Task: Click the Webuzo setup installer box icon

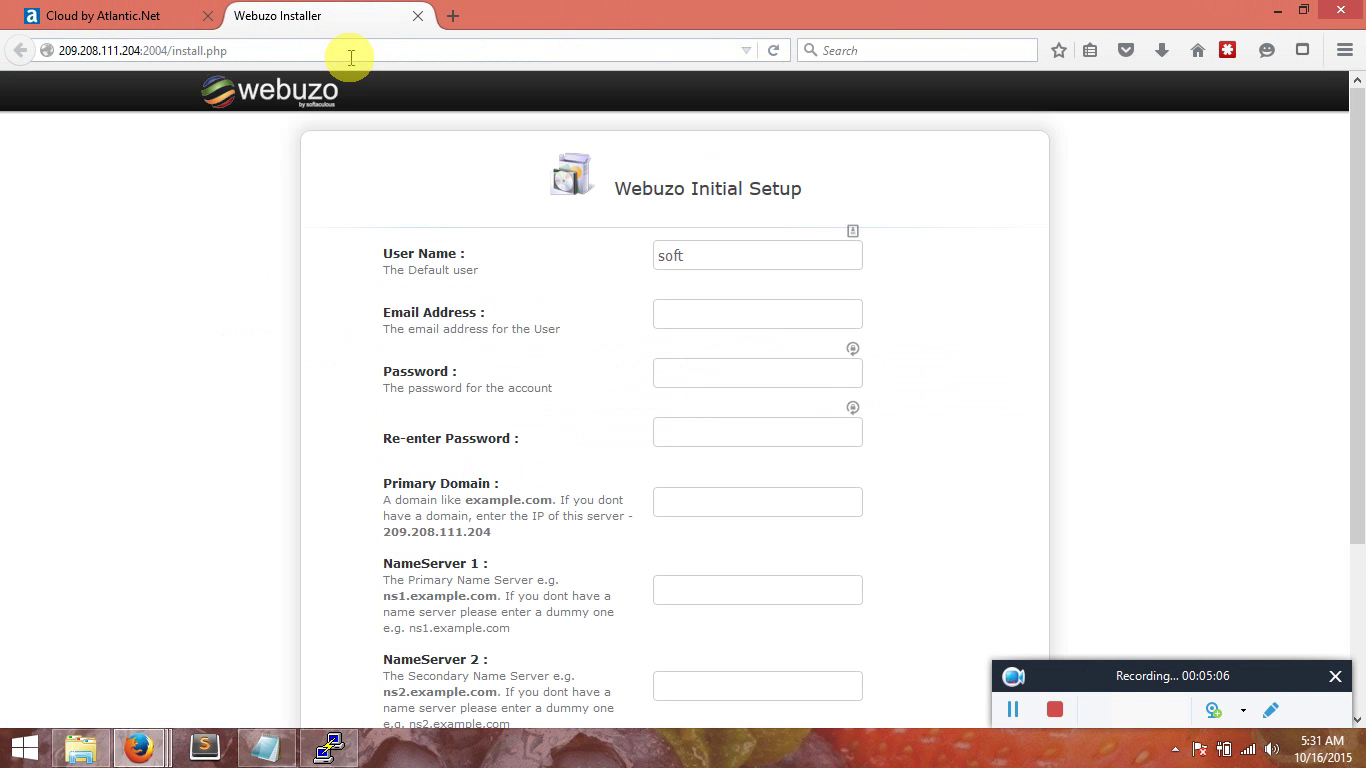Action: 572,175
